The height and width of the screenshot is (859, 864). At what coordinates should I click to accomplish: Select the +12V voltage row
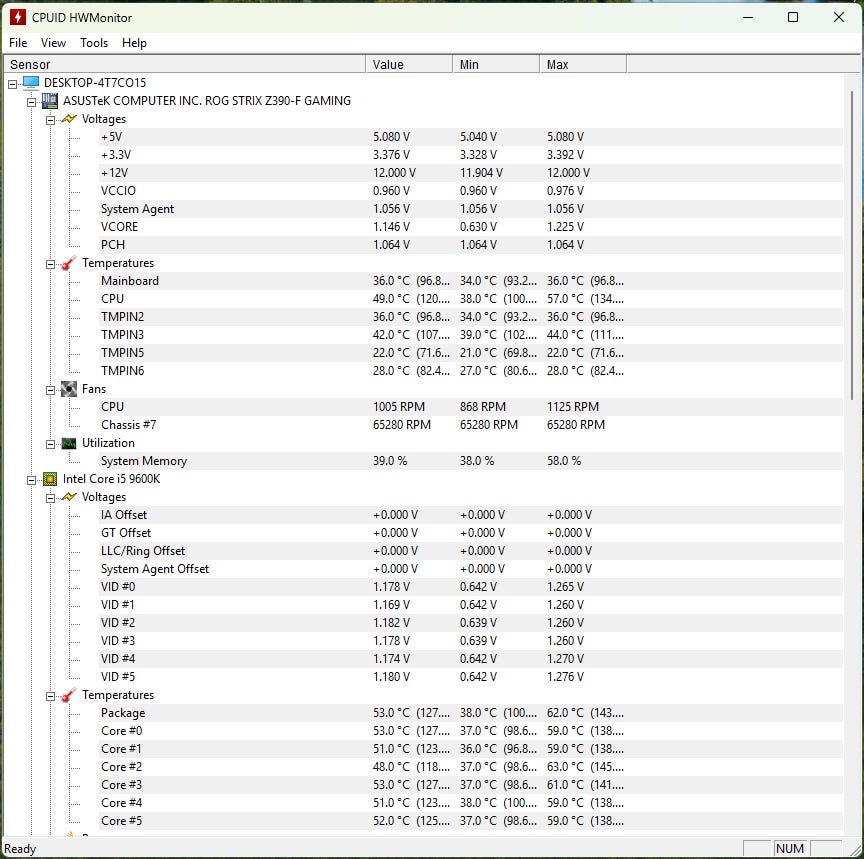471,172
